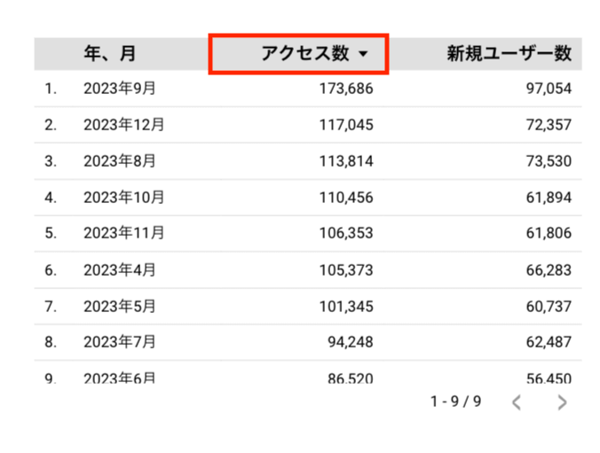The width and height of the screenshot is (600, 453).
Task: Click the sort arrow beside アクセス数
Action: [364, 54]
